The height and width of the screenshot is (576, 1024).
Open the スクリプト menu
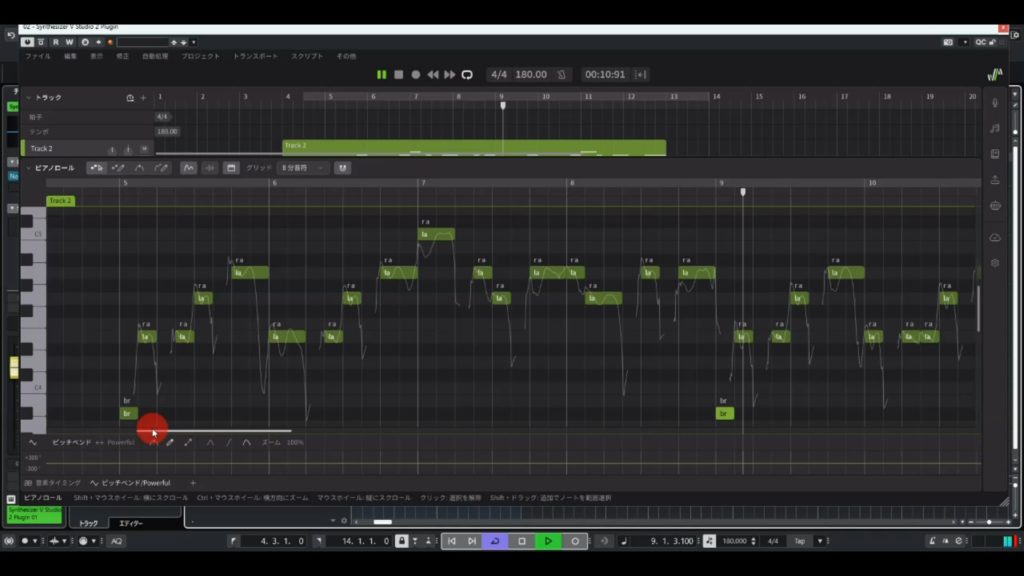pyautogui.click(x=307, y=56)
